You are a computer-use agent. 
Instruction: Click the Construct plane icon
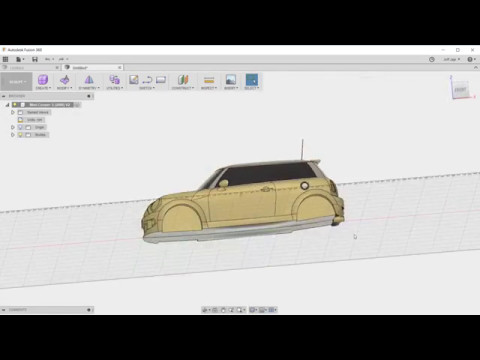click(183, 80)
